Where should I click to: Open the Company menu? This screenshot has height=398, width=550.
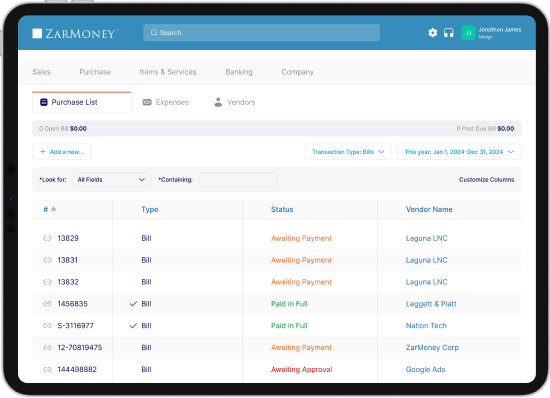pos(297,72)
